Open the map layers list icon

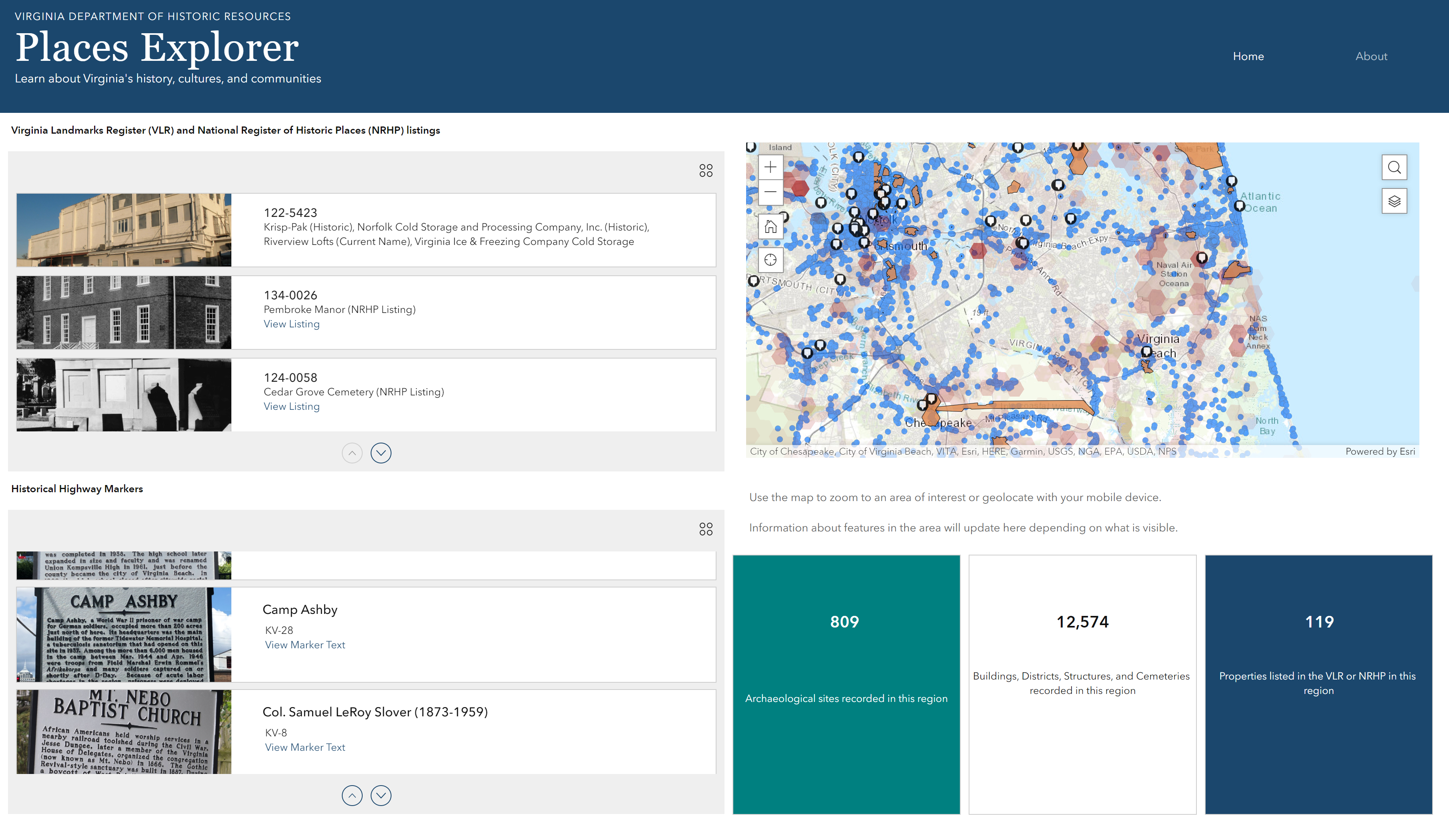click(1394, 201)
